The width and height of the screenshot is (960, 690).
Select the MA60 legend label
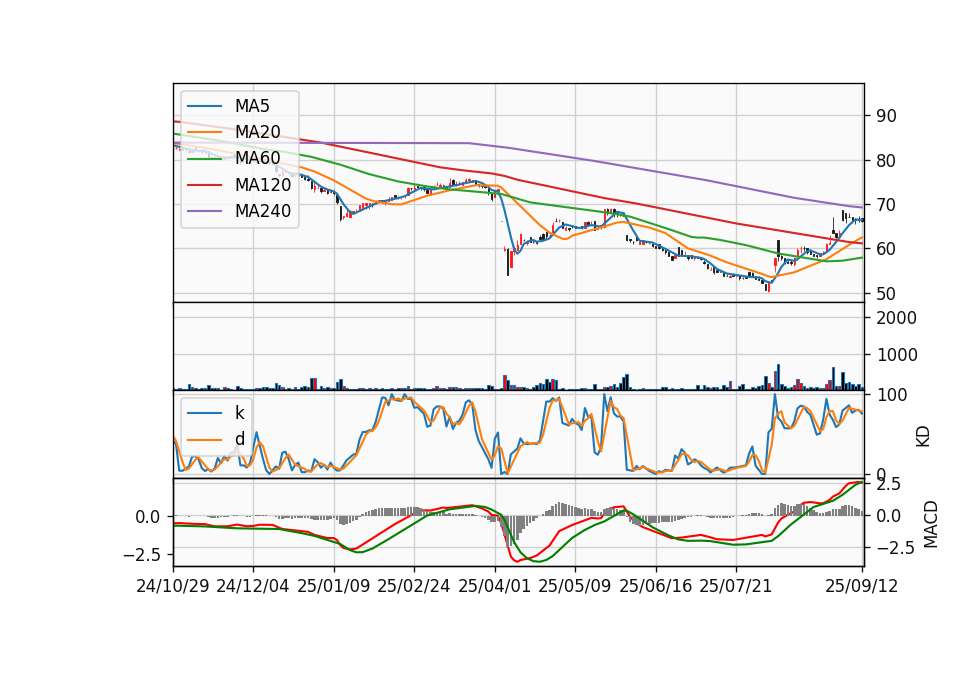tap(258, 159)
